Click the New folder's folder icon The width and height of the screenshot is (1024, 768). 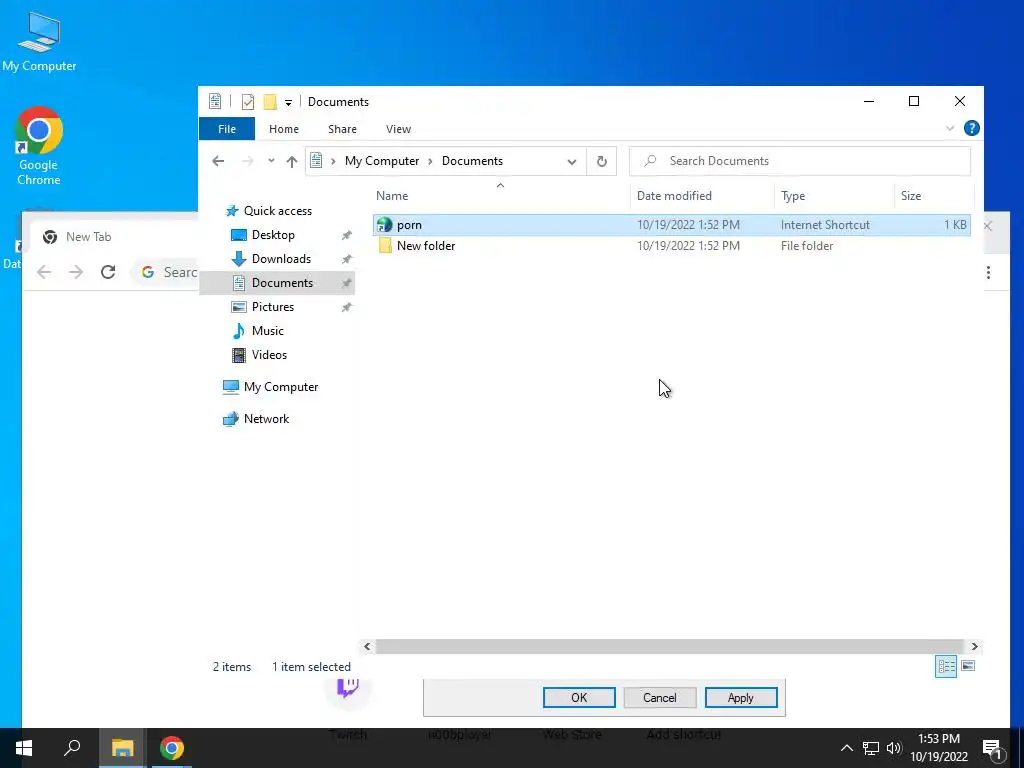(x=385, y=246)
